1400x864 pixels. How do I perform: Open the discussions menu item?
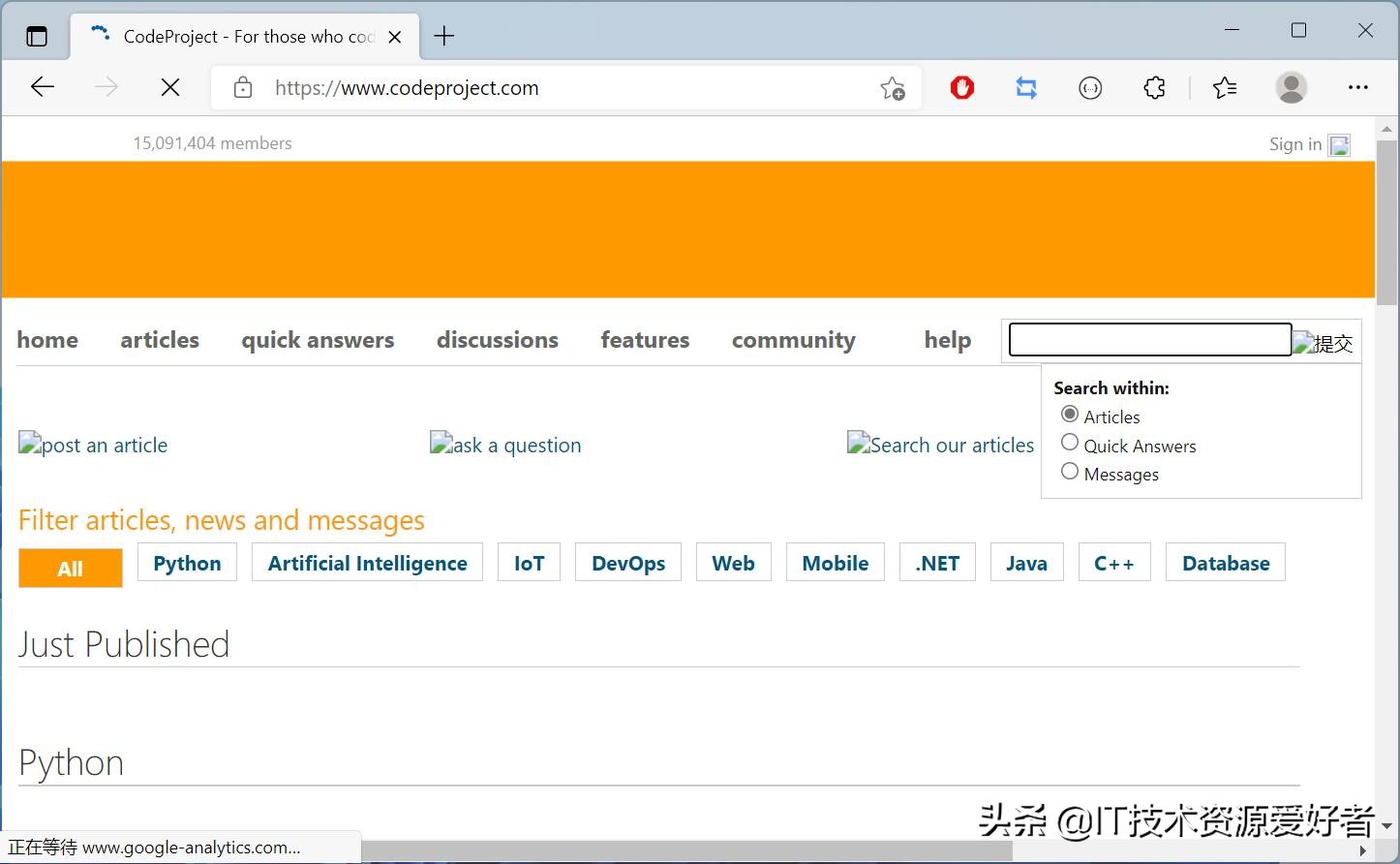tap(497, 340)
